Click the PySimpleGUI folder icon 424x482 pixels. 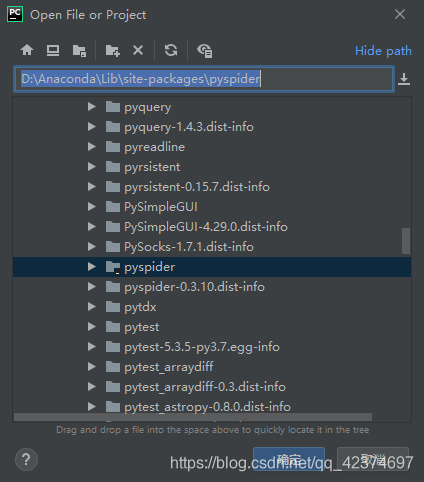tap(113, 207)
